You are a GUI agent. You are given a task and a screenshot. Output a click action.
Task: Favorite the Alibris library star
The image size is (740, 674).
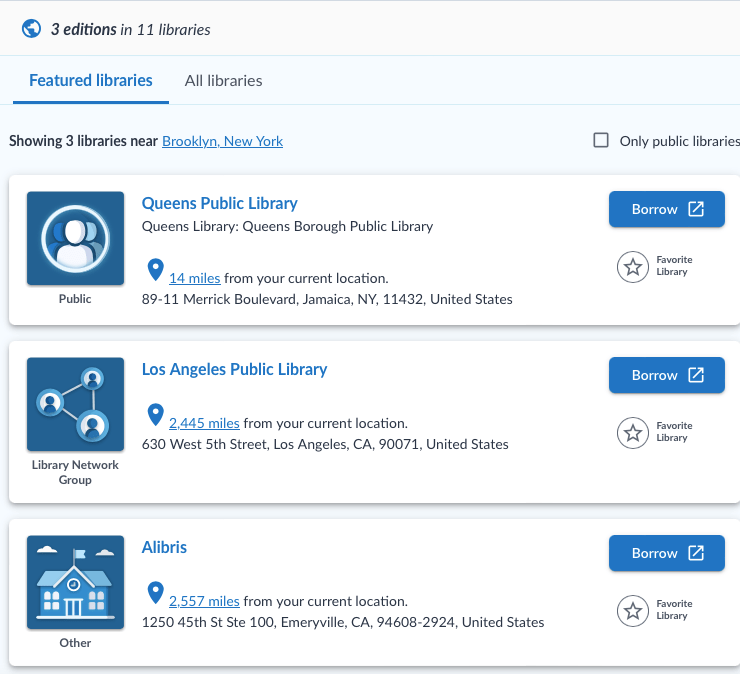point(633,611)
